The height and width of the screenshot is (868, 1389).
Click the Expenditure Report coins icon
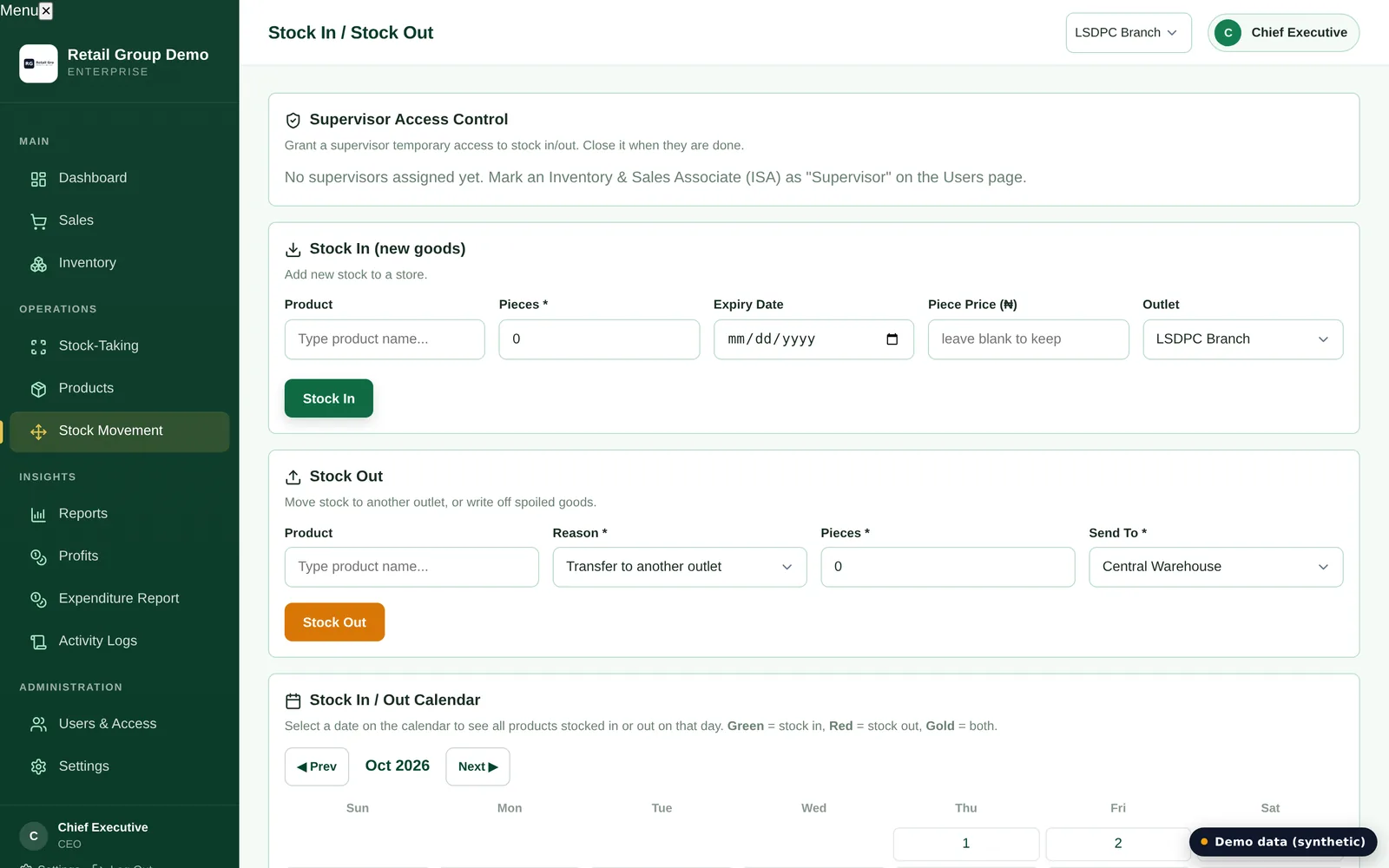(38, 600)
